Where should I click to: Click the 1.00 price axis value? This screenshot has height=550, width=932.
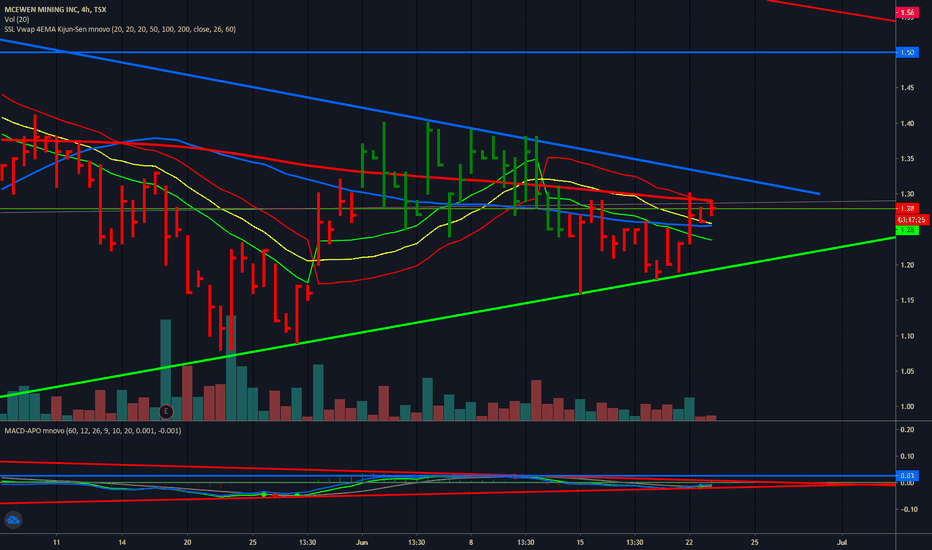tap(907, 407)
